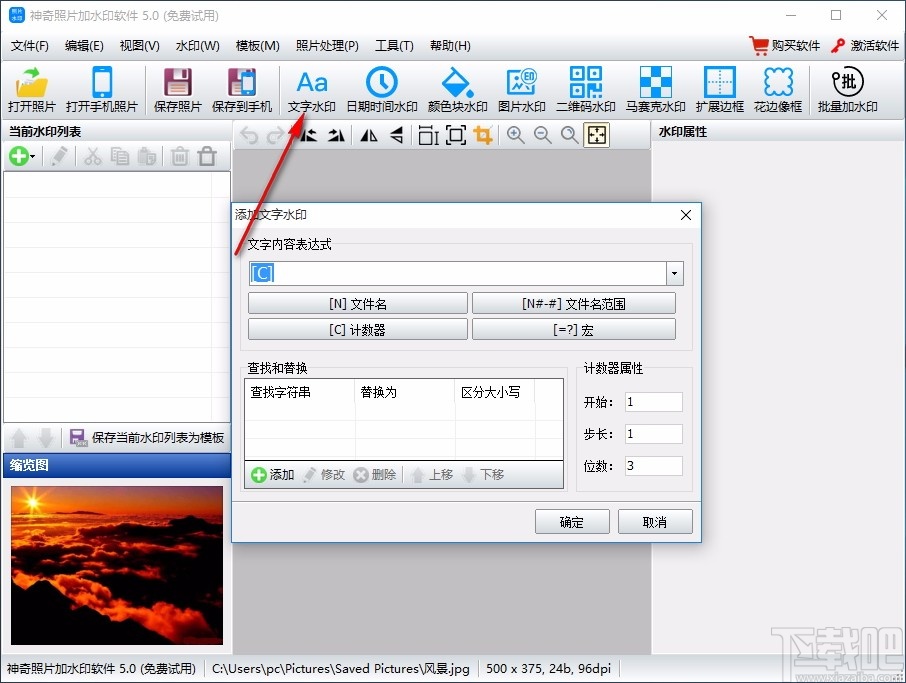Choose the 颜色块水印 paint bucket tool
Image resolution: width=906 pixels, height=683 pixels.
pos(457,90)
